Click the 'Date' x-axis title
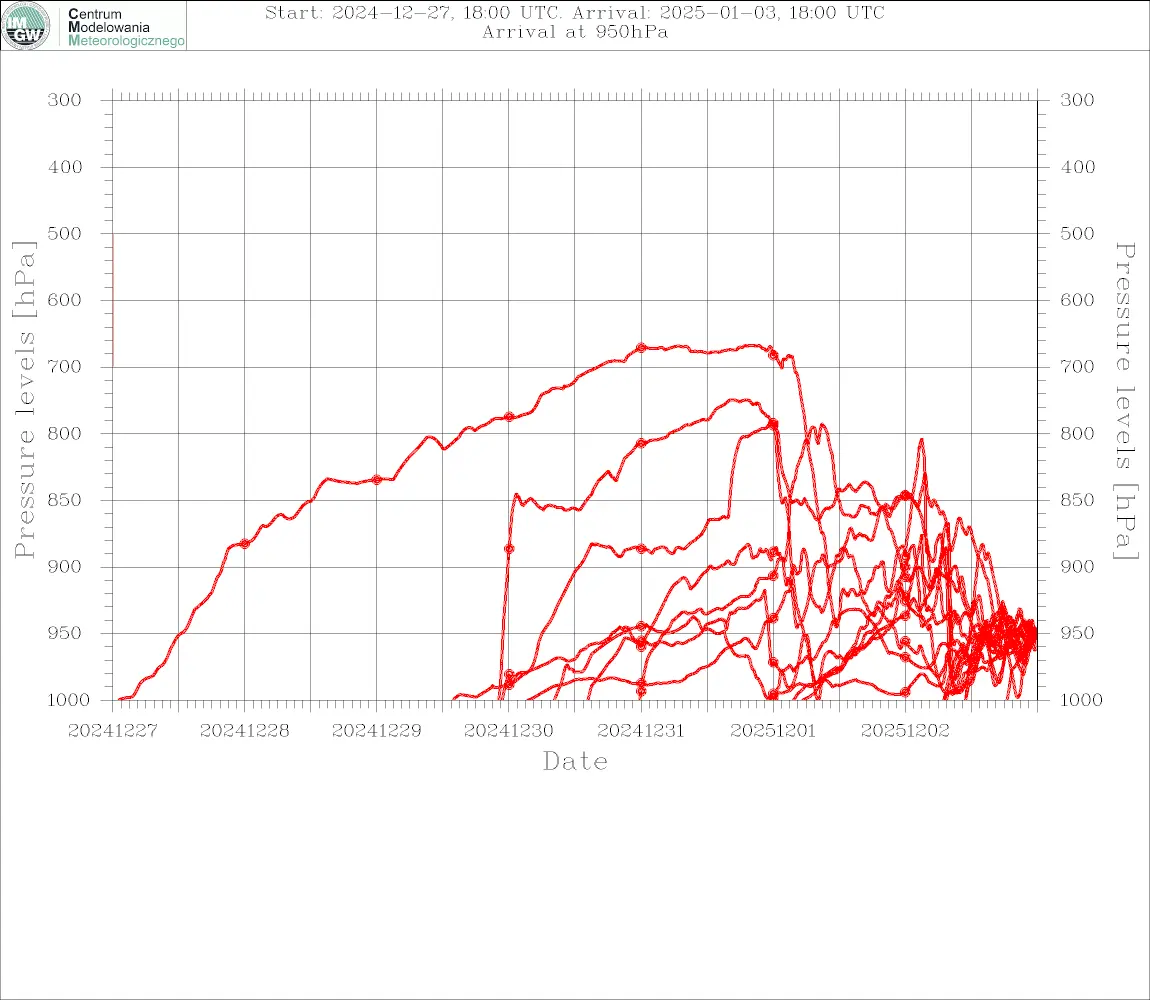Image resolution: width=1150 pixels, height=1000 pixels. click(x=575, y=762)
